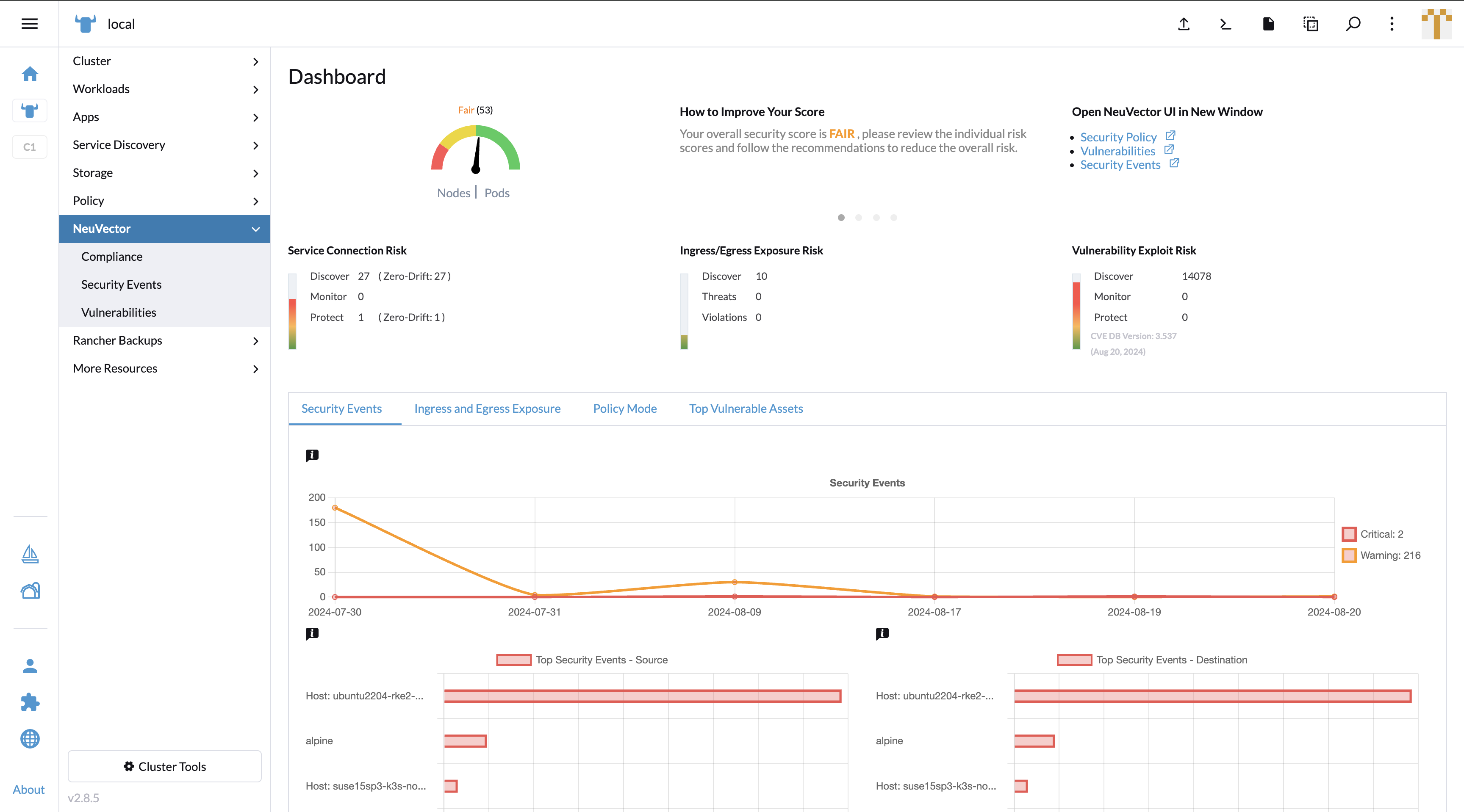Select the second carousel dot
Image resolution: width=1464 pixels, height=812 pixels.
(x=859, y=218)
